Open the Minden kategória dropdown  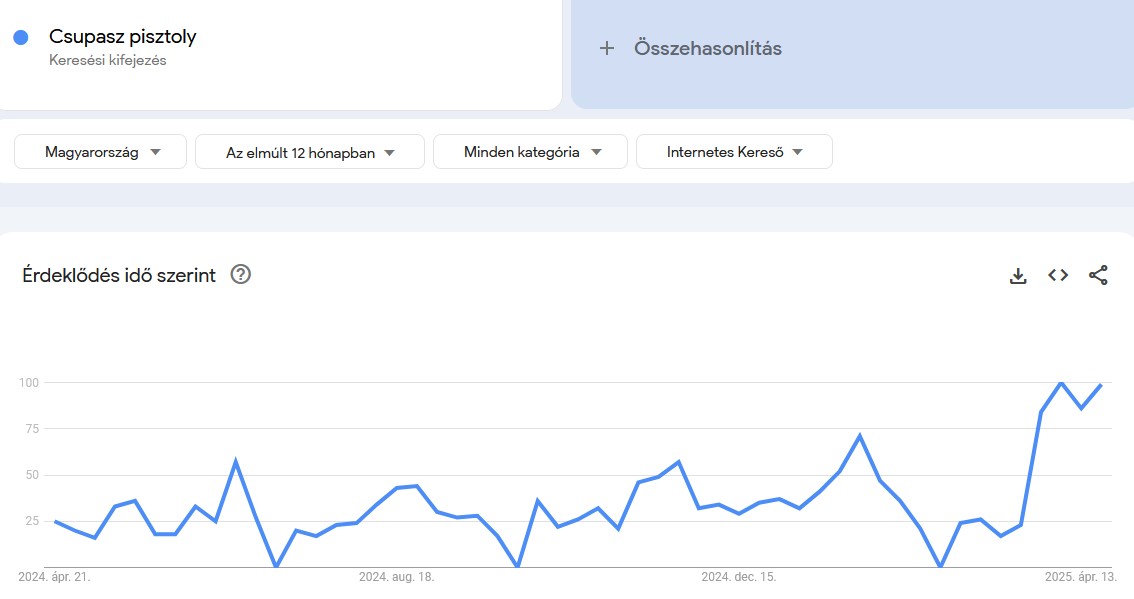click(530, 152)
